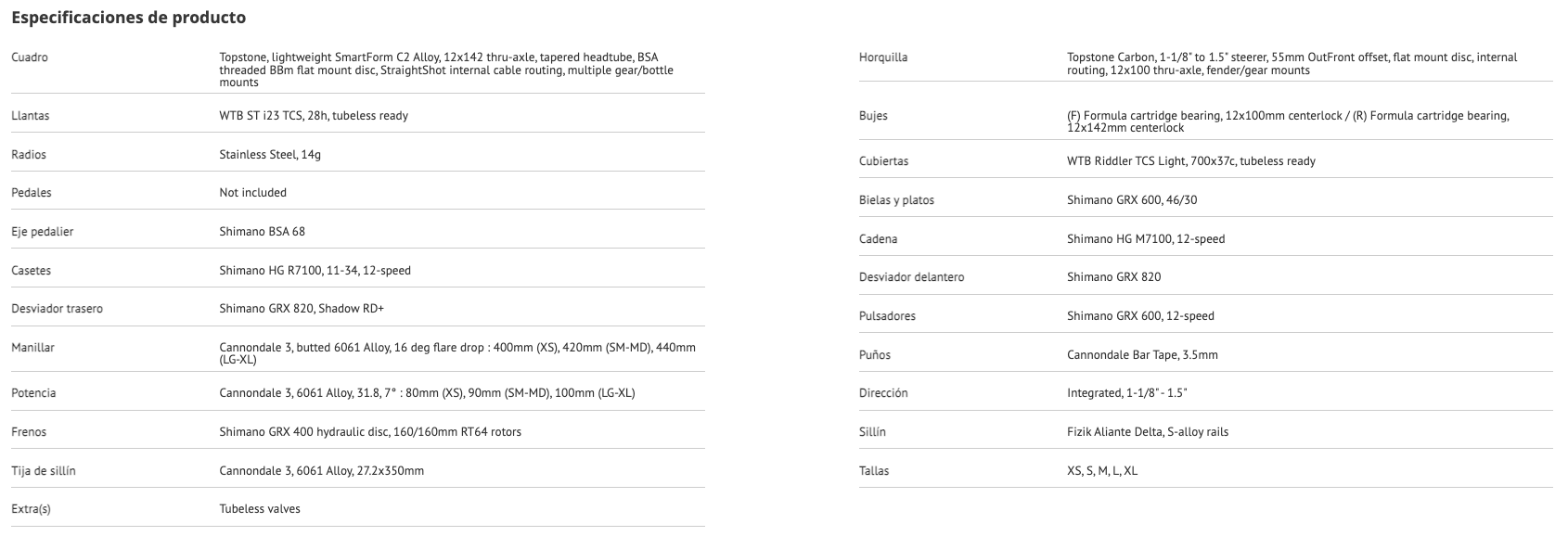Click the Tubeless valves extras value

(260, 509)
